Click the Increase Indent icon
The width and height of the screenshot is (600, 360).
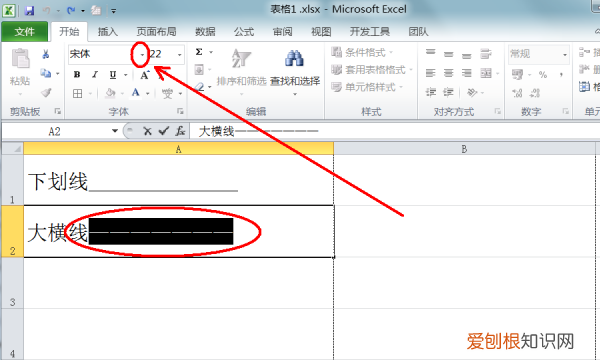point(448,92)
